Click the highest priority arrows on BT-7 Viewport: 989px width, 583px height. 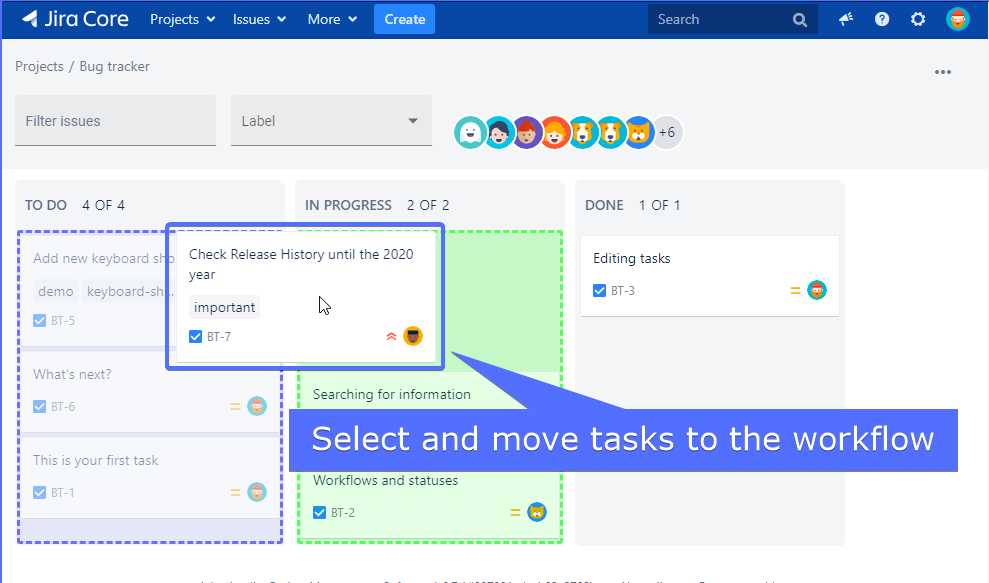[x=391, y=336]
